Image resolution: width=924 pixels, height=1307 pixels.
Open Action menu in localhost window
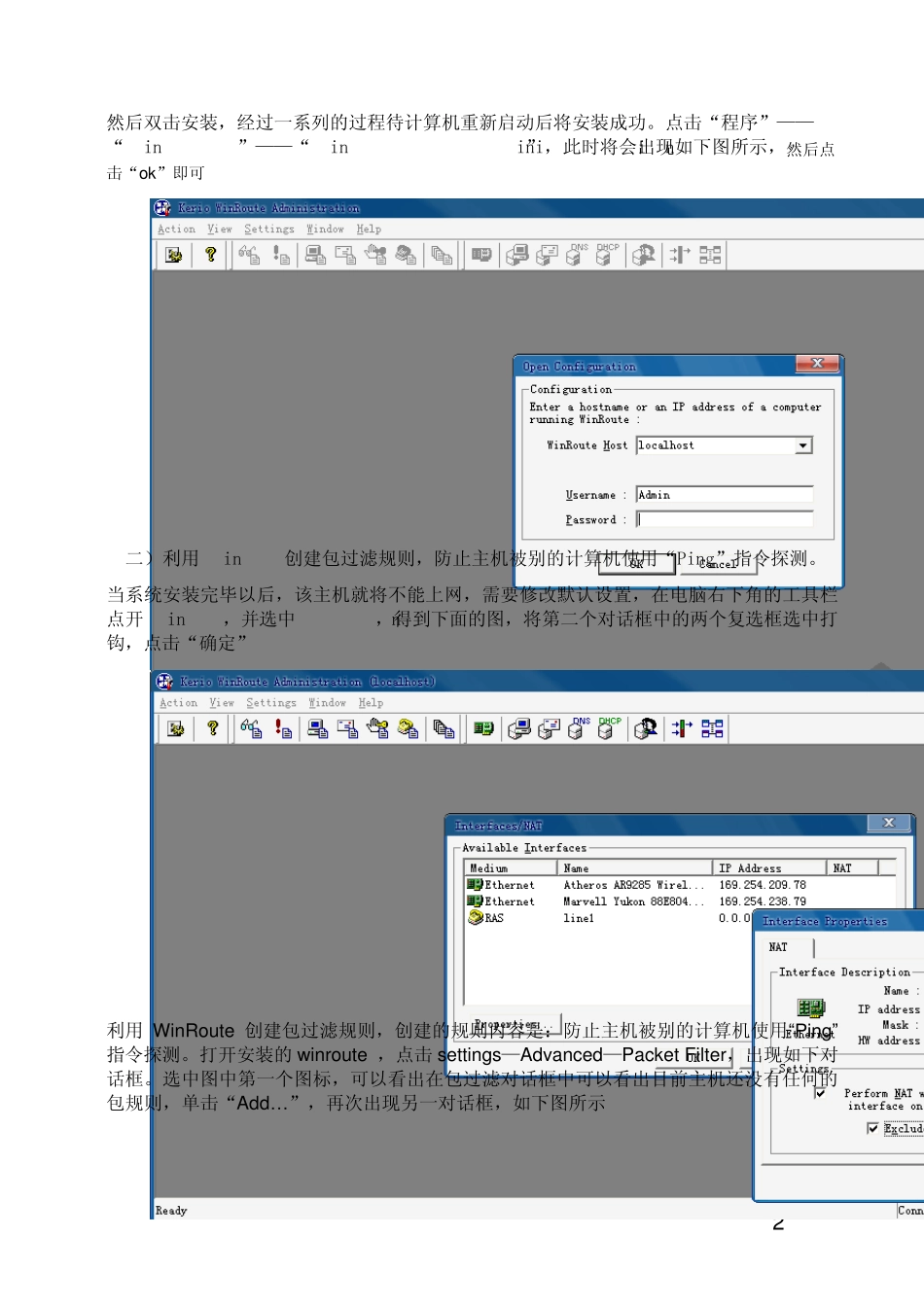point(179,703)
